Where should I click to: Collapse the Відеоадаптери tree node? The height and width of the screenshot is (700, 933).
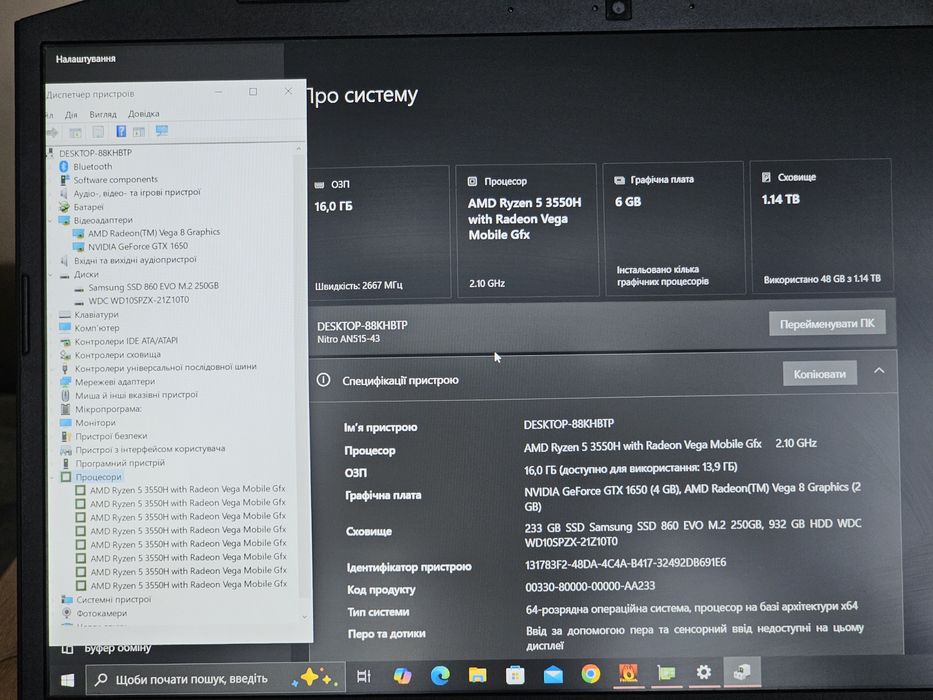(51, 220)
